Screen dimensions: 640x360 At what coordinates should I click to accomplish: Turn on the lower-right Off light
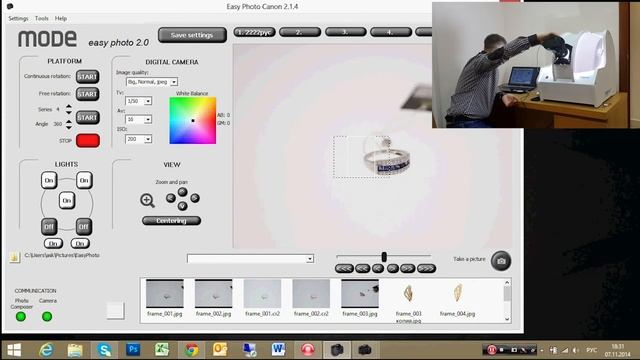tap(84, 227)
